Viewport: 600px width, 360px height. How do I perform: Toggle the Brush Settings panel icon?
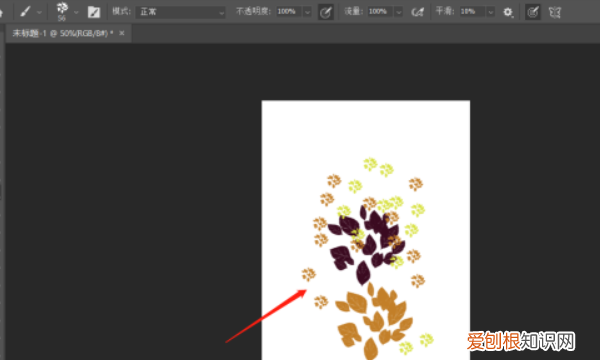pos(94,12)
